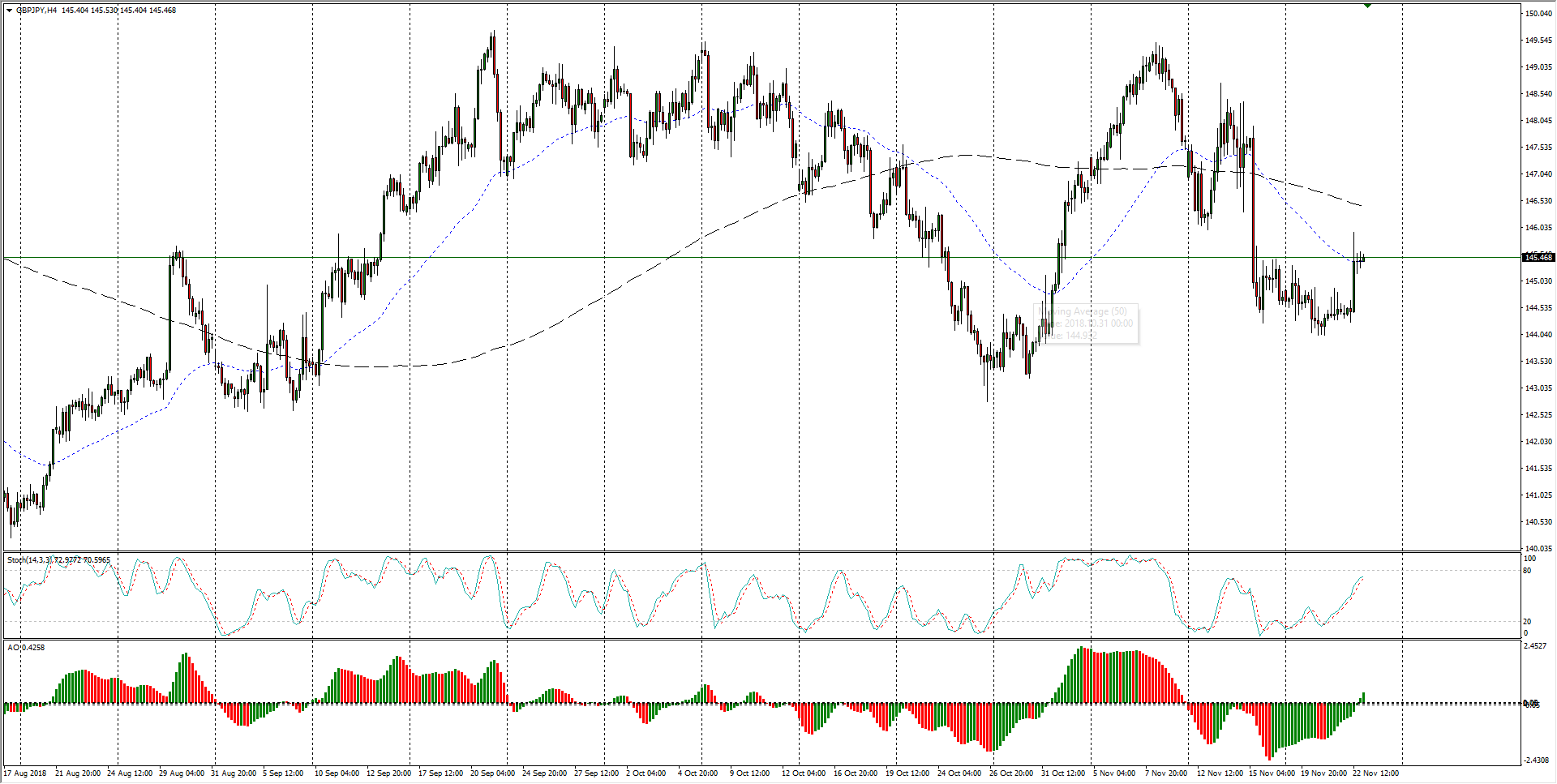Click the Stochastic level 20 scale label
Viewport: 1557px width, 784px height.
[1528, 622]
